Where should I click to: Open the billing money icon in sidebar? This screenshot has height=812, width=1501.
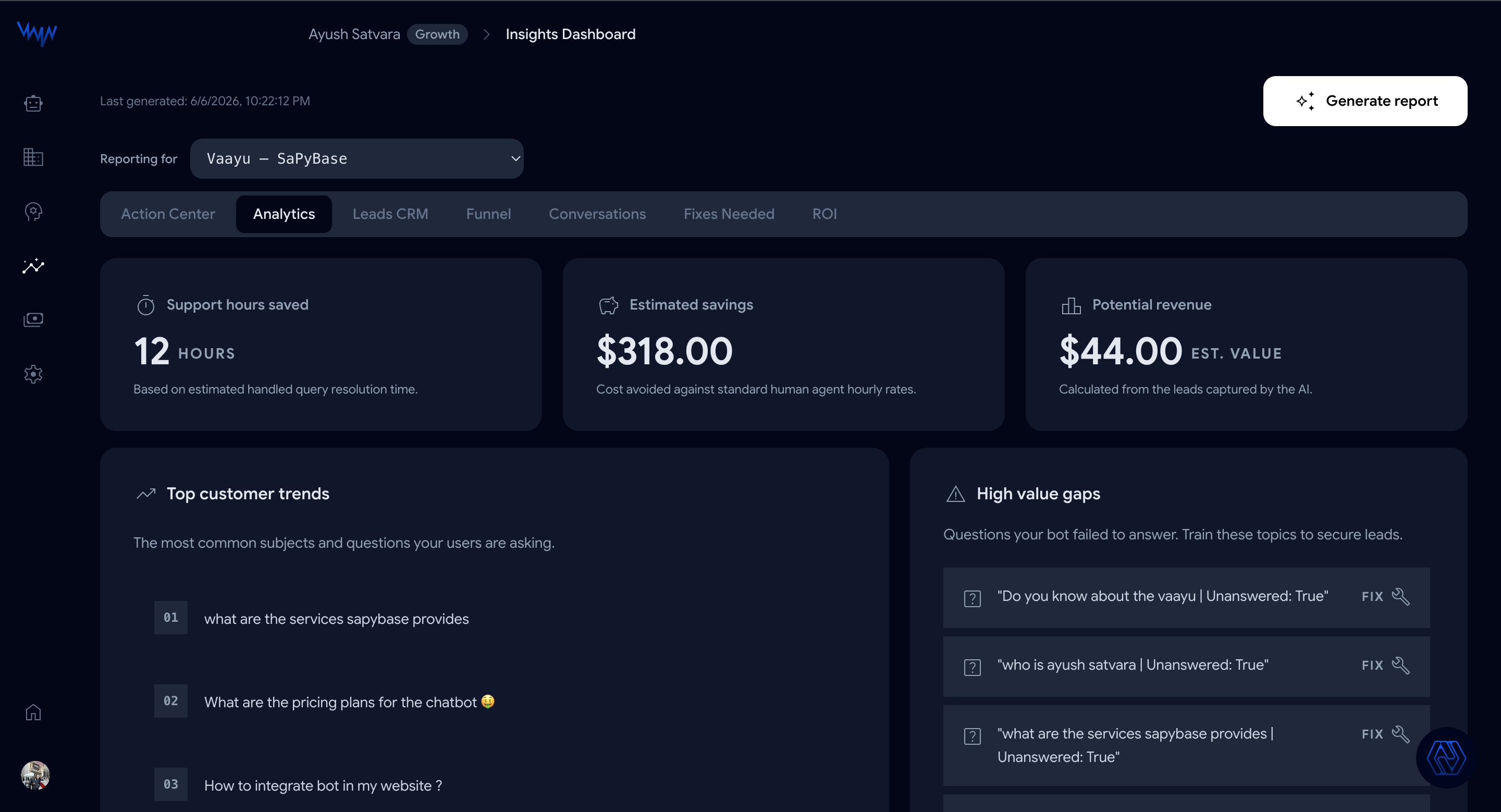click(33, 320)
